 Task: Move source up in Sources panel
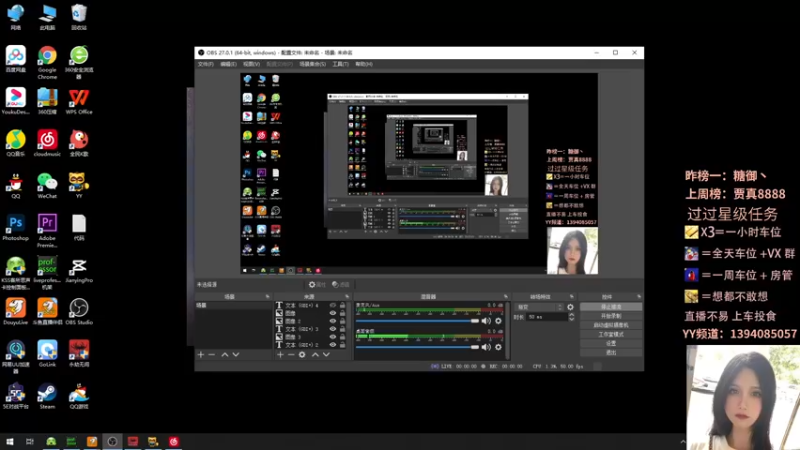[315, 354]
